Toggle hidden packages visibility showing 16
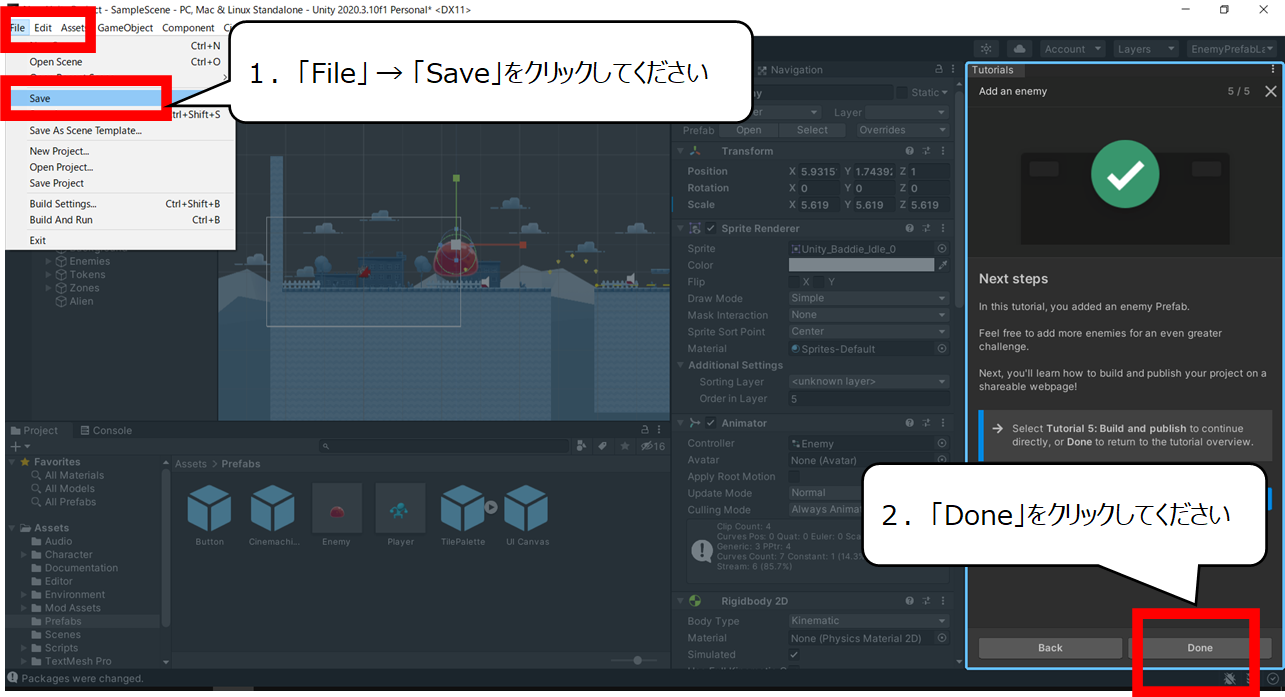The width and height of the screenshot is (1285, 697). (653, 446)
